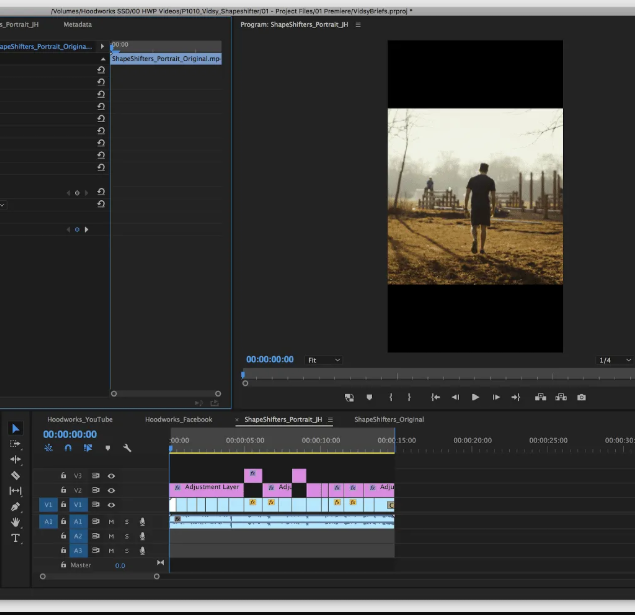
Task: Select the Slip tool
Action: [15, 491]
